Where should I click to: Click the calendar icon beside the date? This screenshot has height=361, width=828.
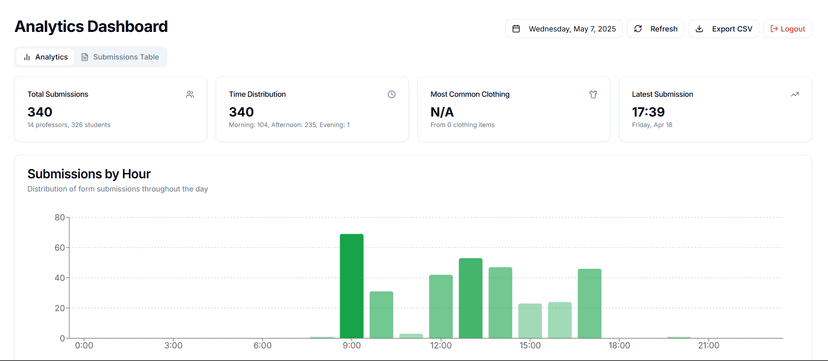[x=516, y=29]
